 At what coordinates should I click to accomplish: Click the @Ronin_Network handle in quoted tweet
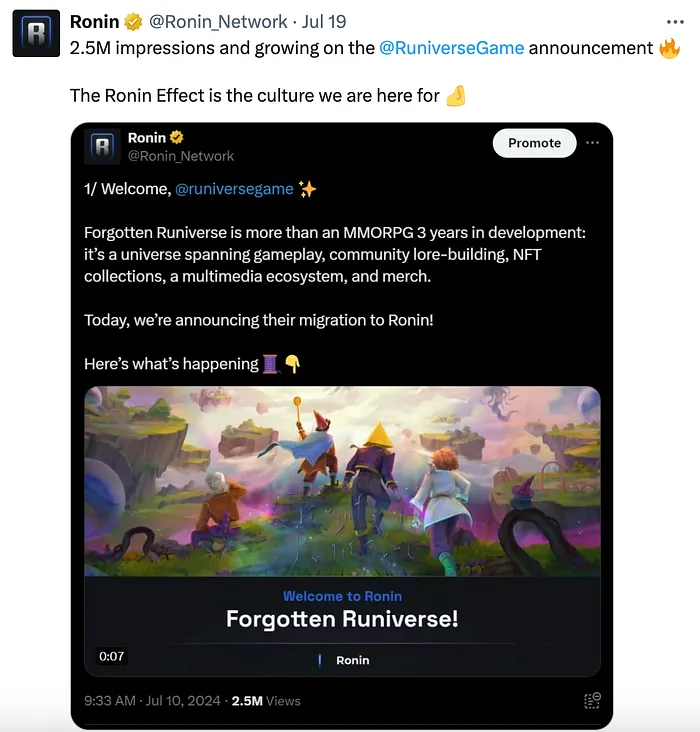181,156
